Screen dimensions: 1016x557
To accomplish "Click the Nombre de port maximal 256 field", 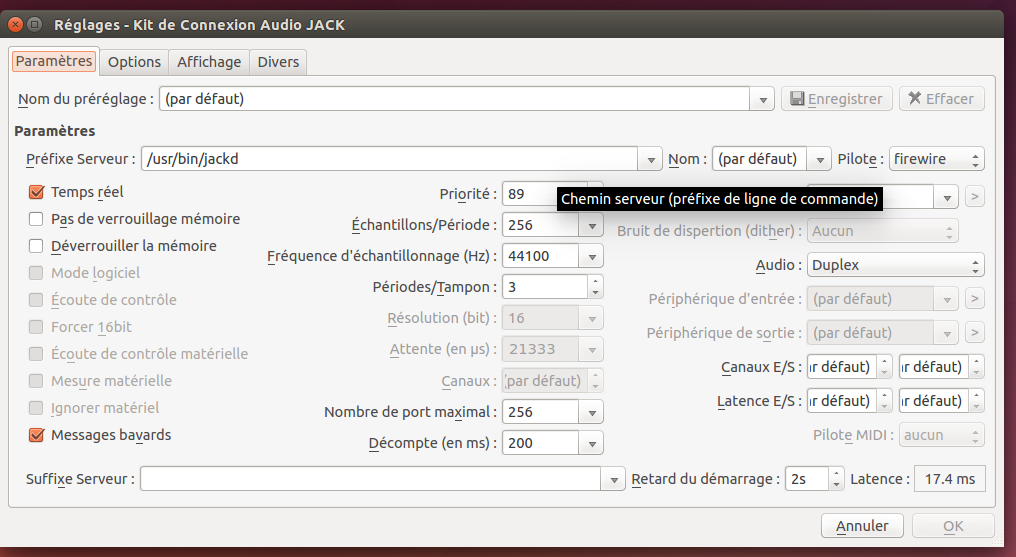I will pos(541,413).
